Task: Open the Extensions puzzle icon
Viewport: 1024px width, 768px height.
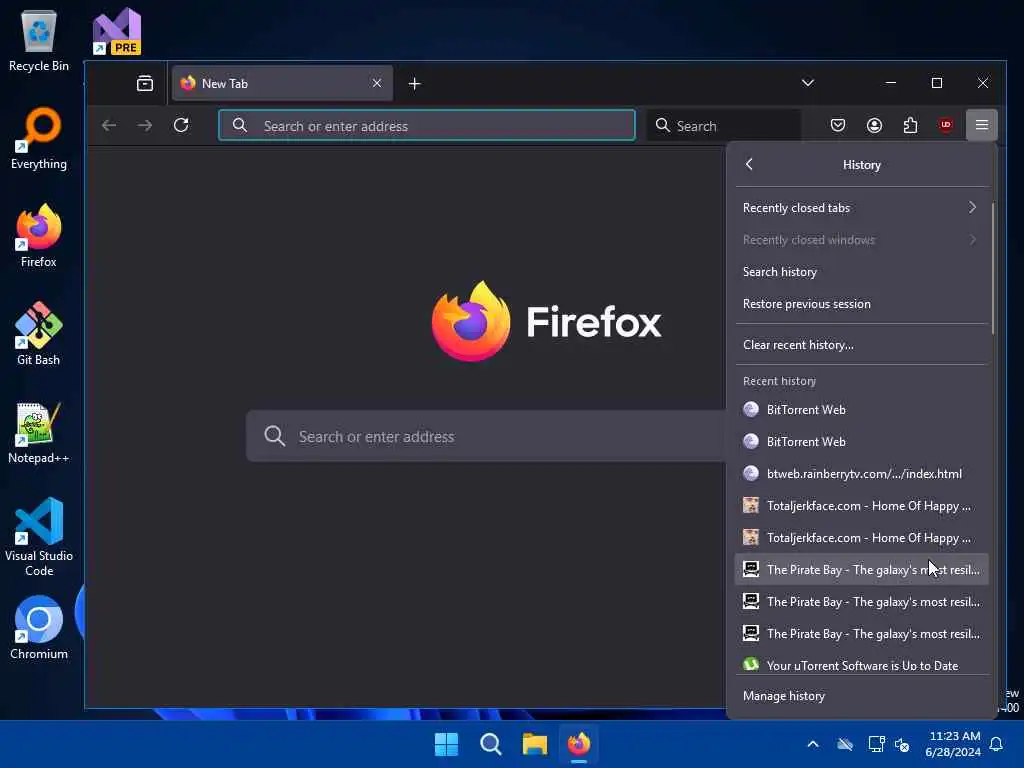Action: (910, 125)
